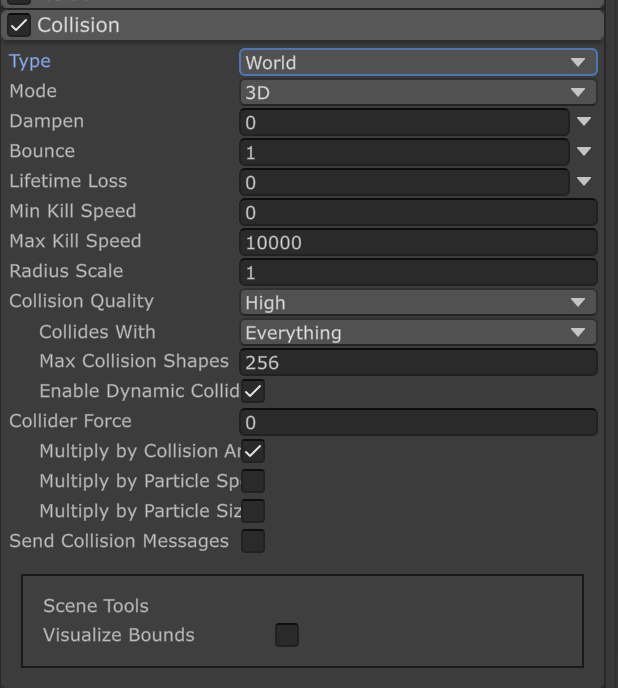Image resolution: width=618 pixels, height=688 pixels.
Task: Toggle the Visualize Bounds checkbox
Action: tap(287, 635)
